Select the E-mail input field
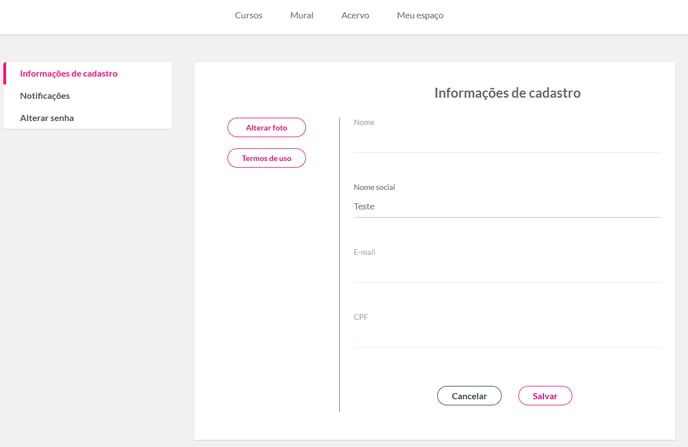The height and width of the screenshot is (447, 688). pos(507,272)
